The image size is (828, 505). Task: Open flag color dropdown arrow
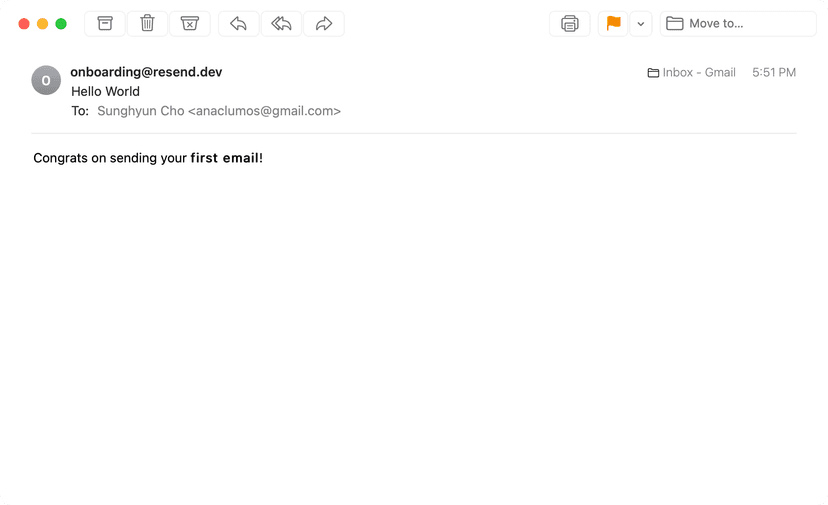(x=641, y=23)
